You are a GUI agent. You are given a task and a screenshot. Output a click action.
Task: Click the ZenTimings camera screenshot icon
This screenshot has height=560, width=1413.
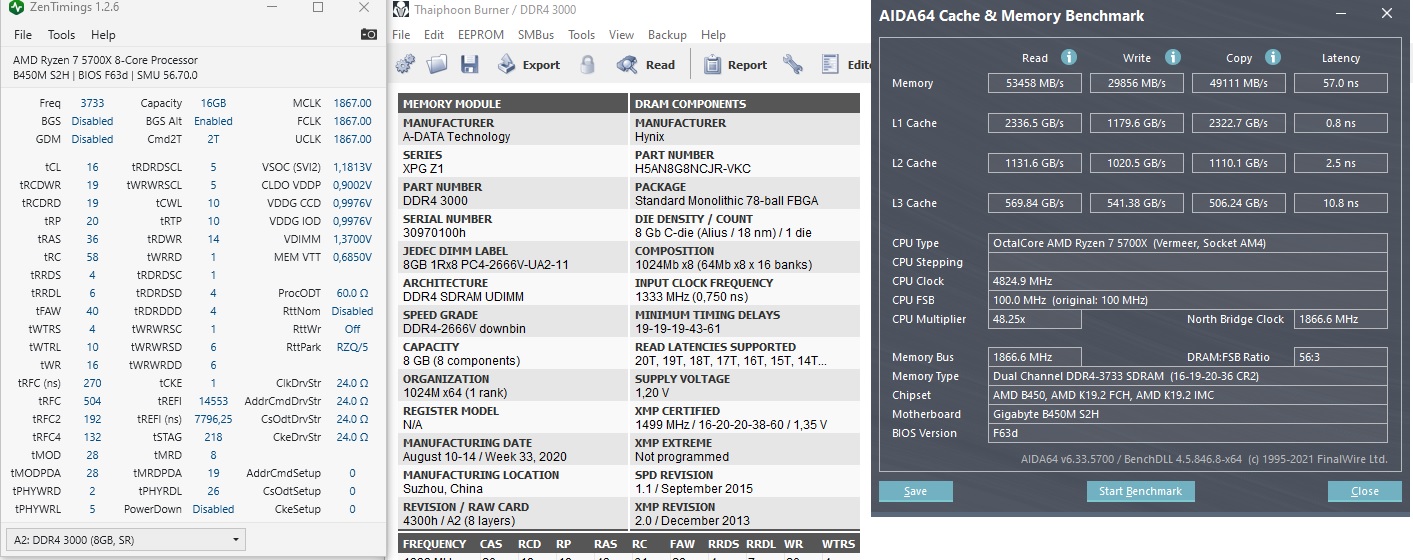point(369,34)
